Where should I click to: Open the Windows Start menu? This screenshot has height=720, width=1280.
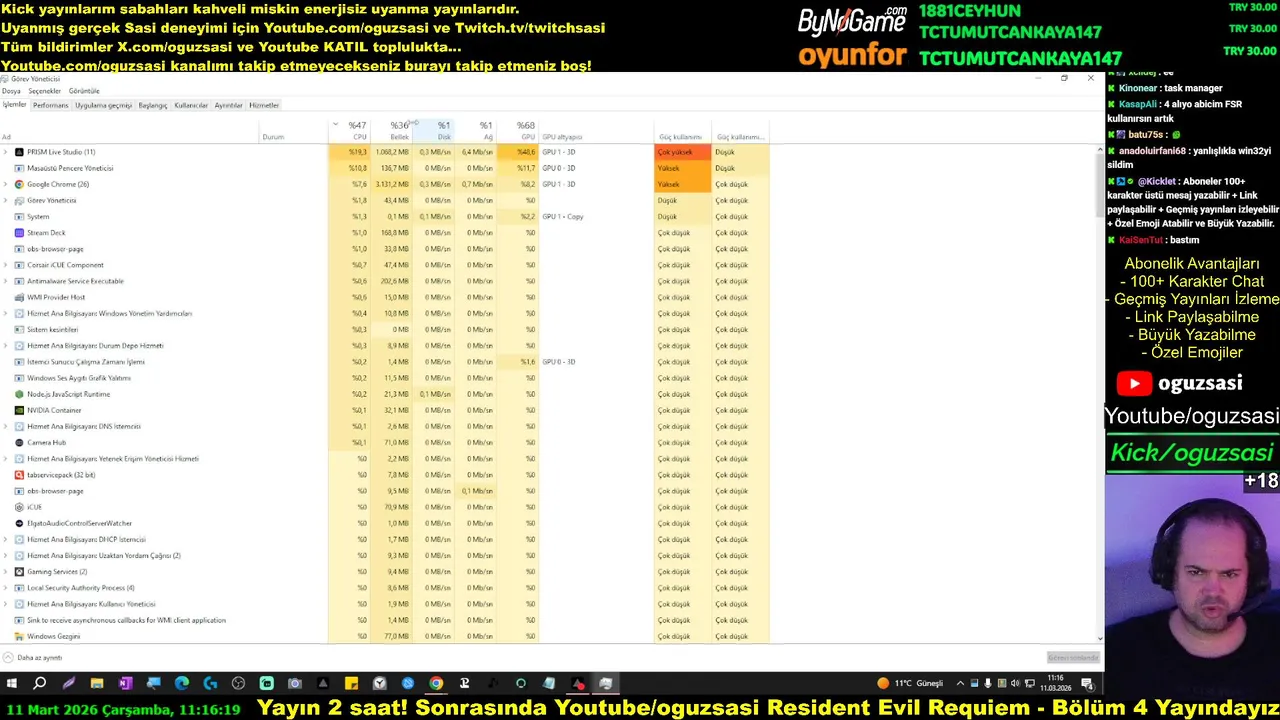click(x=12, y=684)
